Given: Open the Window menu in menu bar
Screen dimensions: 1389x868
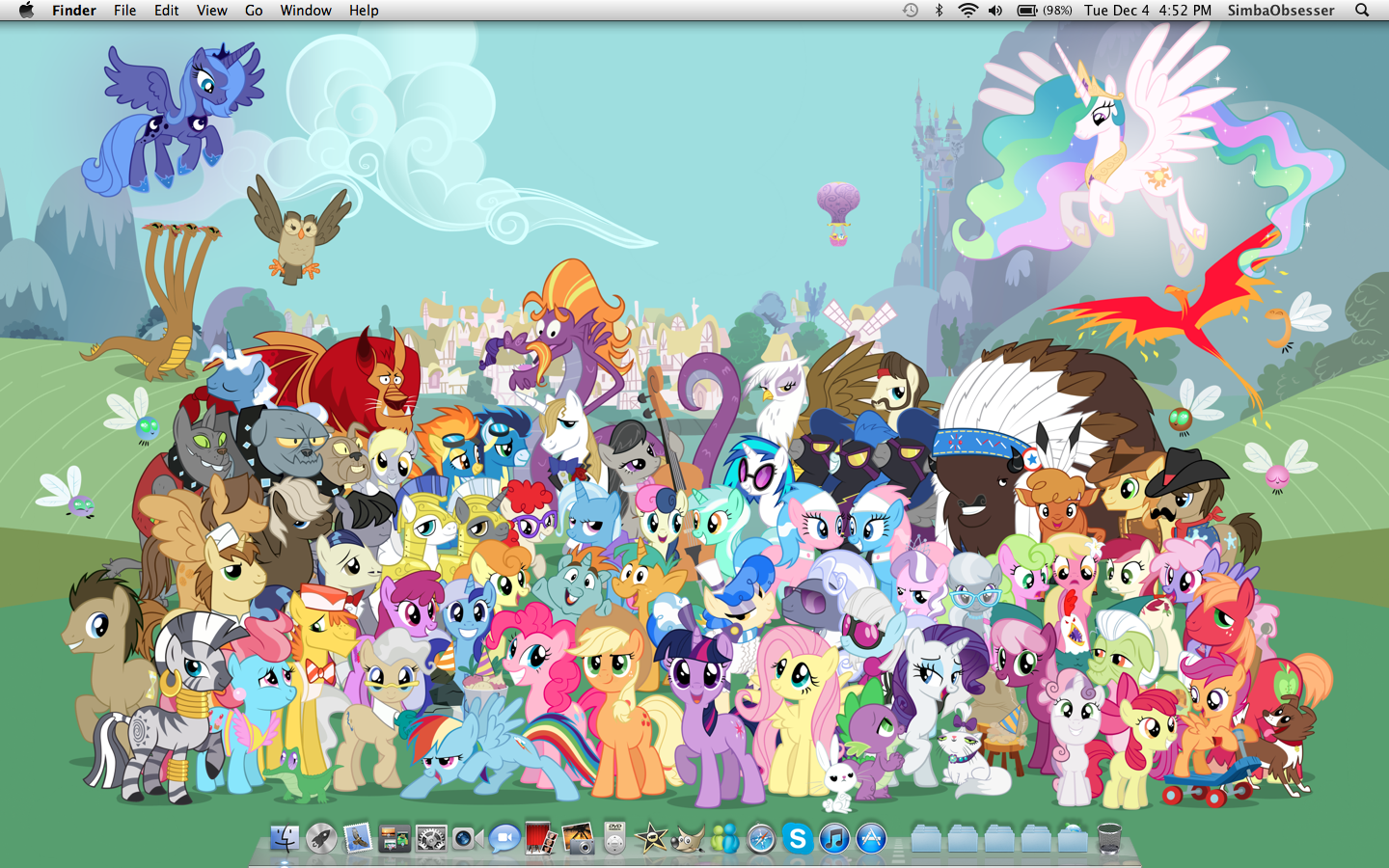Looking at the screenshot, I should coord(306,11).
